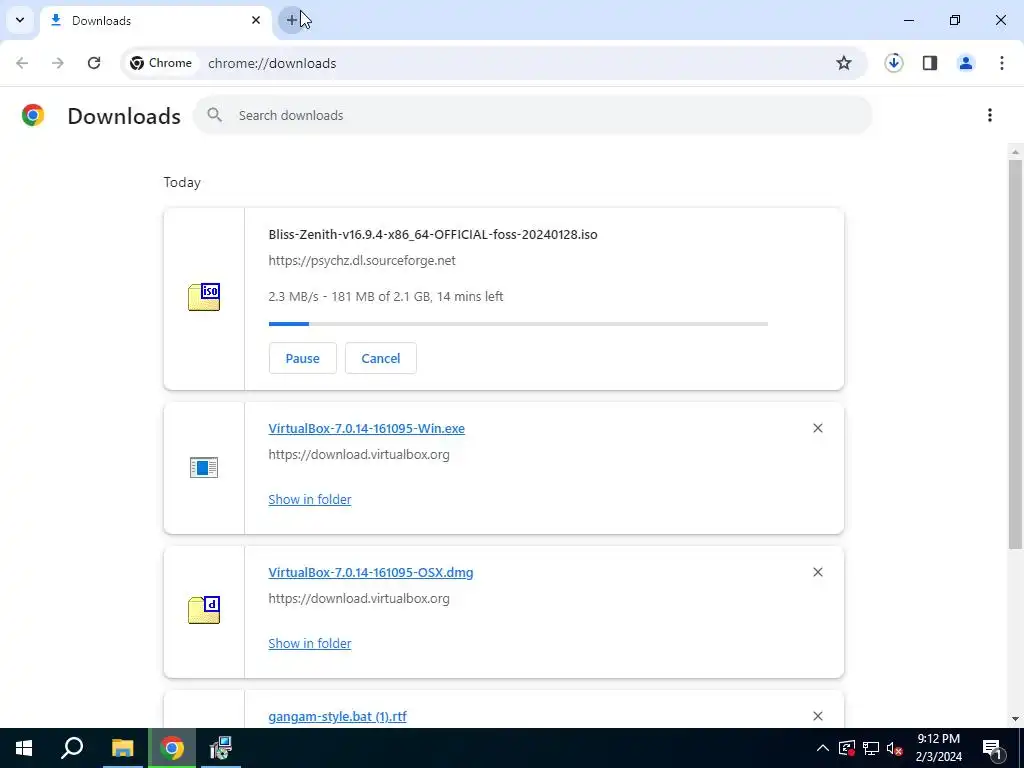Toggle the browser side panel
1024x768 pixels.
click(930, 63)
